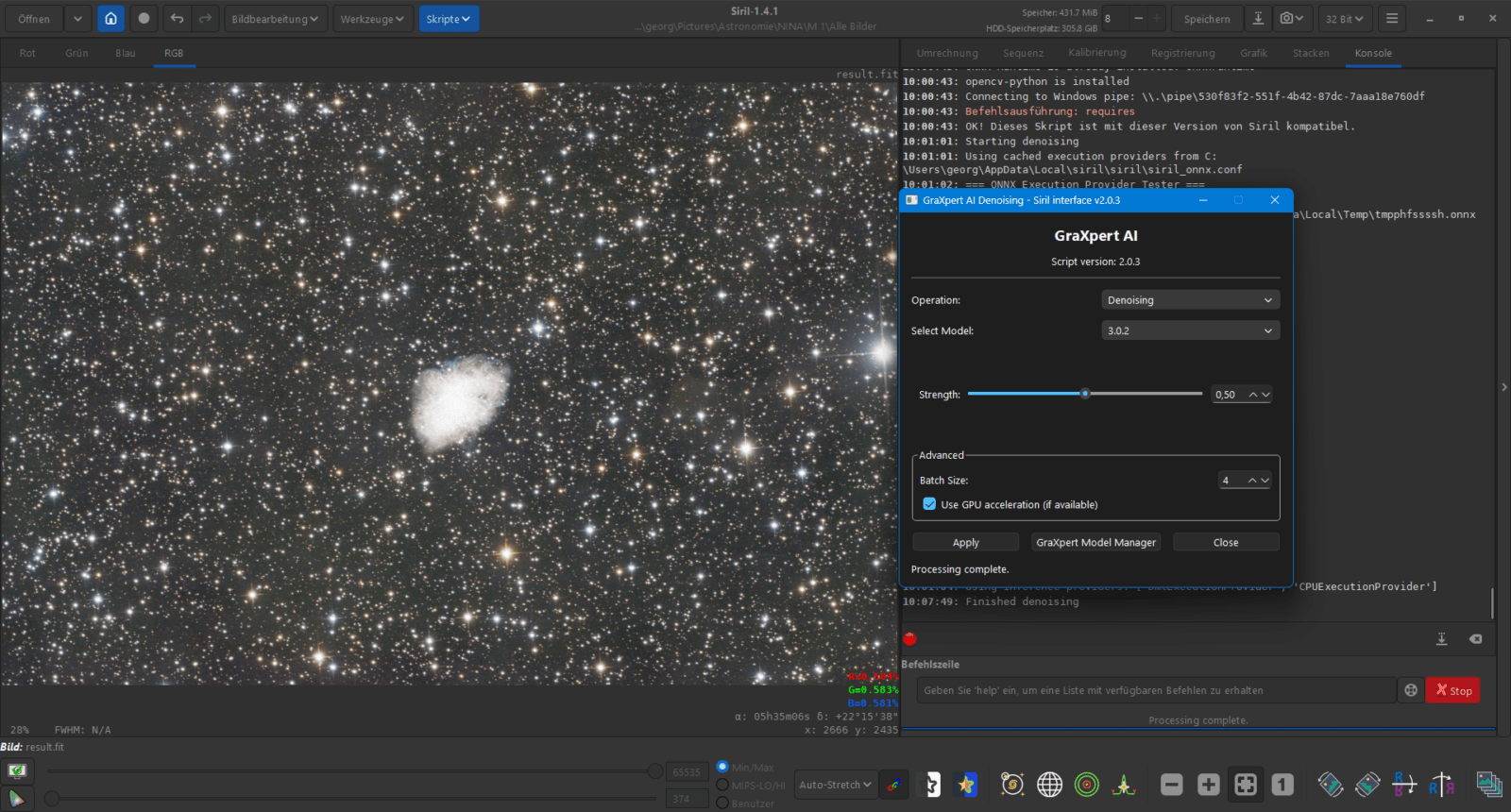Screen dimensions: 1511x812
Task: Select the Min/Max radio button
Action: 722,767
